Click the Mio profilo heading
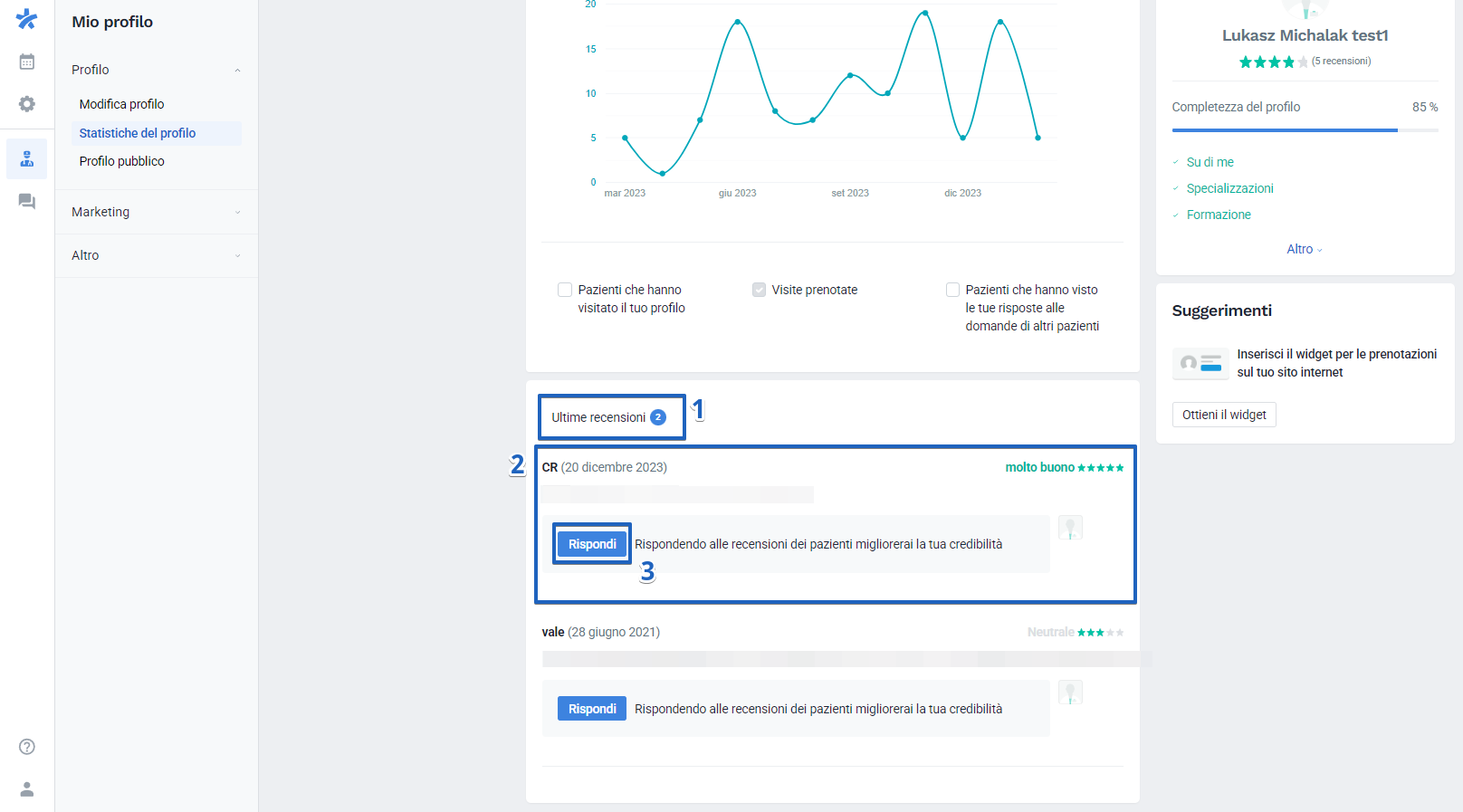This screenshot has width=1463, height=812. click(x=112, y=22)
